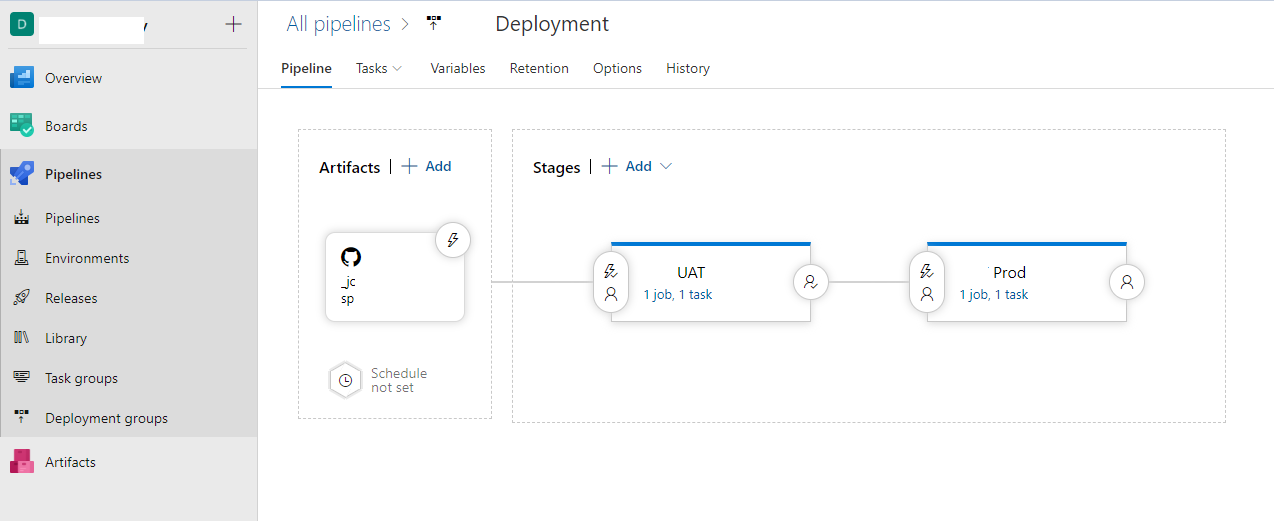Viewport: 1274px width, 521px height.
Task: Open continuous deployment trigger on artifact
Action: (453, 240)
